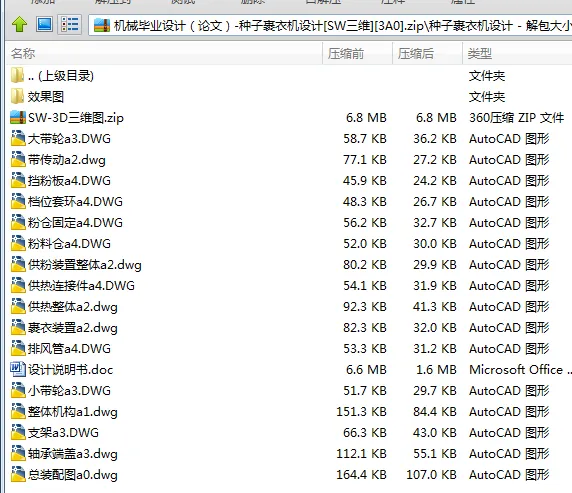Select the 供热连接件a4.DWG file icon
Viewport: 572px width, 493px height.
[x=18, y=285]
